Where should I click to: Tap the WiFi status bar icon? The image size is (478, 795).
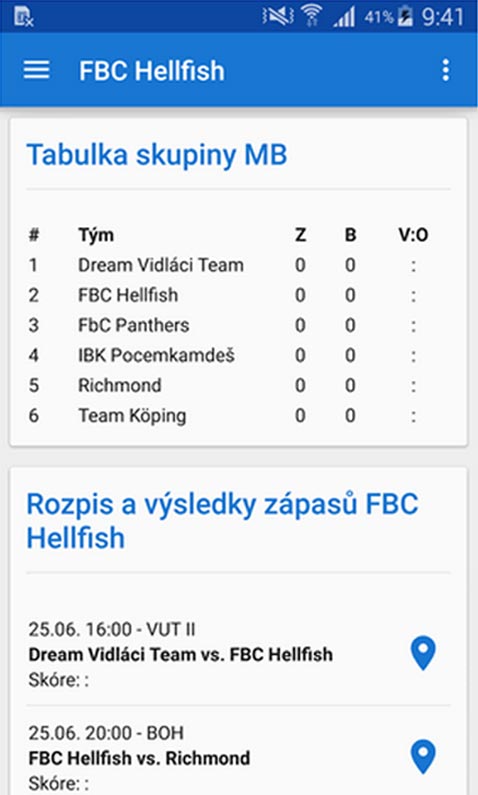pyautogui.click(x=313, y=16)
